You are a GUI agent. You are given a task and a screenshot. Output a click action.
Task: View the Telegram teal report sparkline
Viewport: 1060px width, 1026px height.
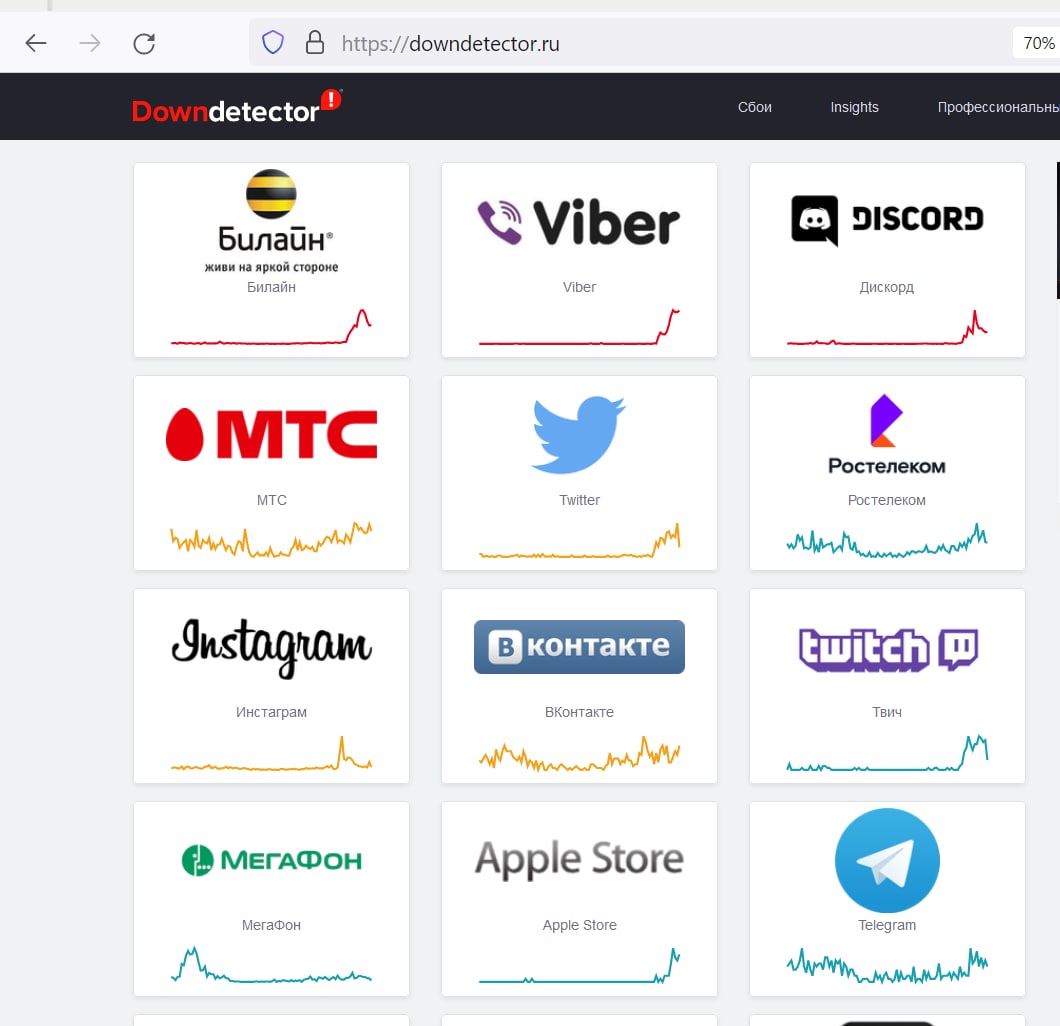[887, 965]
